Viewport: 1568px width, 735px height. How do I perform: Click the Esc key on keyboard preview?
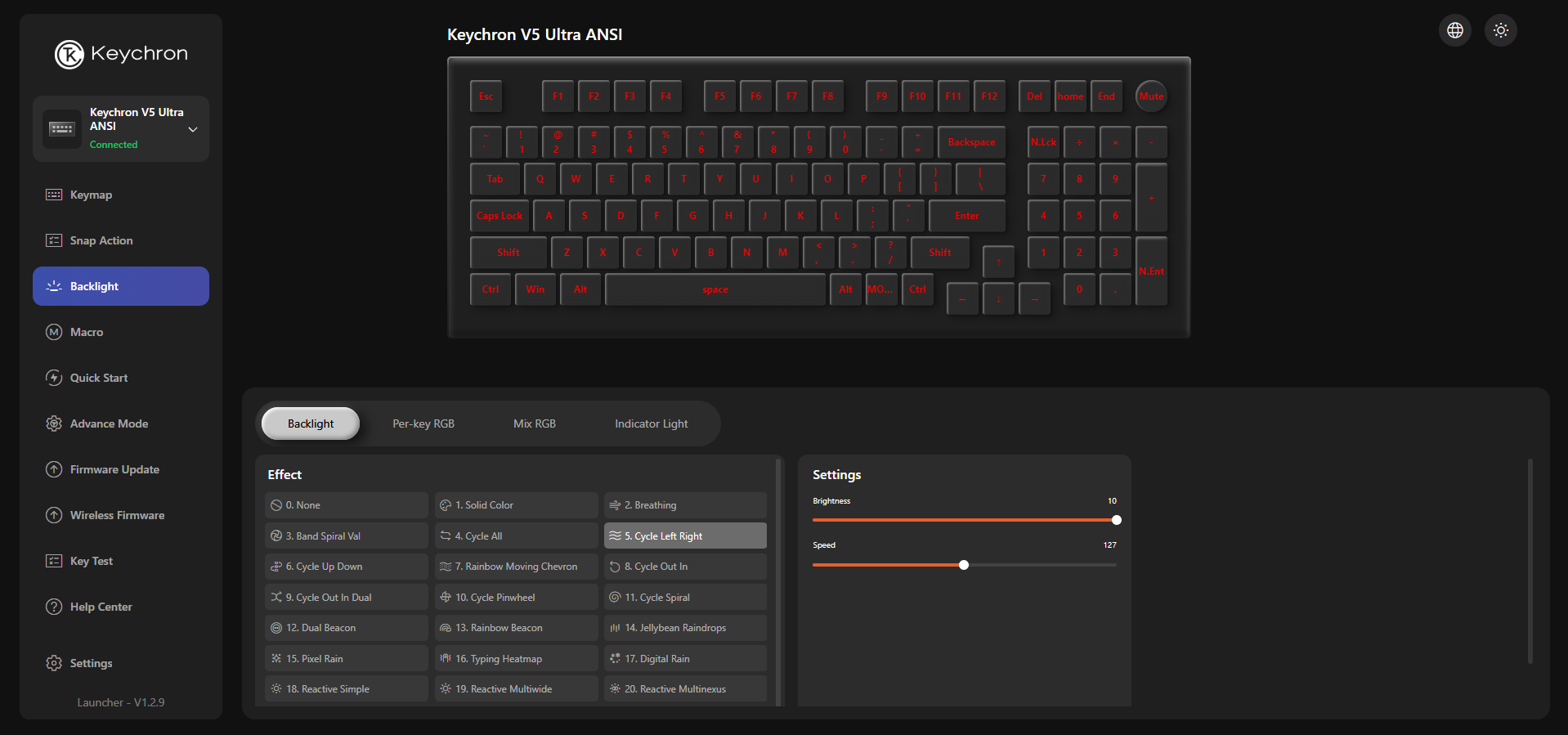click(486, 96)
